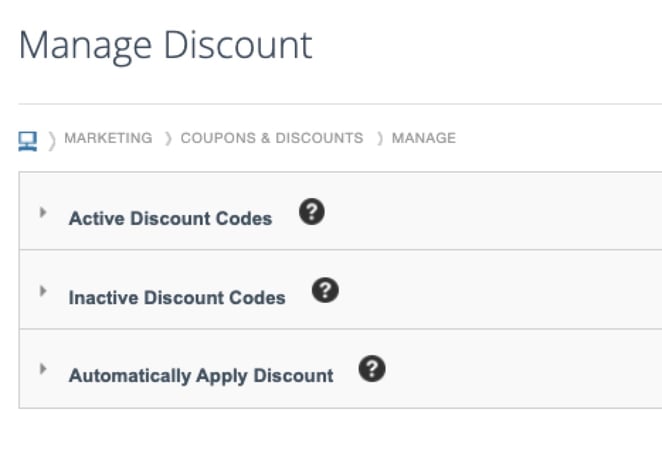The width and height of the screenshot is (662, 474).
Task: Expand Automatically Apply Discount with its triangle
Action: click(43, 369)
